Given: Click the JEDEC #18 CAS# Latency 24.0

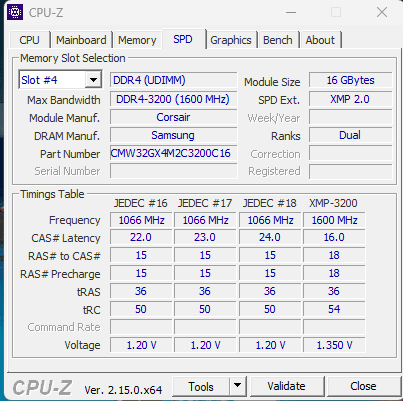Looking at the screenshot, I should (270, 237).
